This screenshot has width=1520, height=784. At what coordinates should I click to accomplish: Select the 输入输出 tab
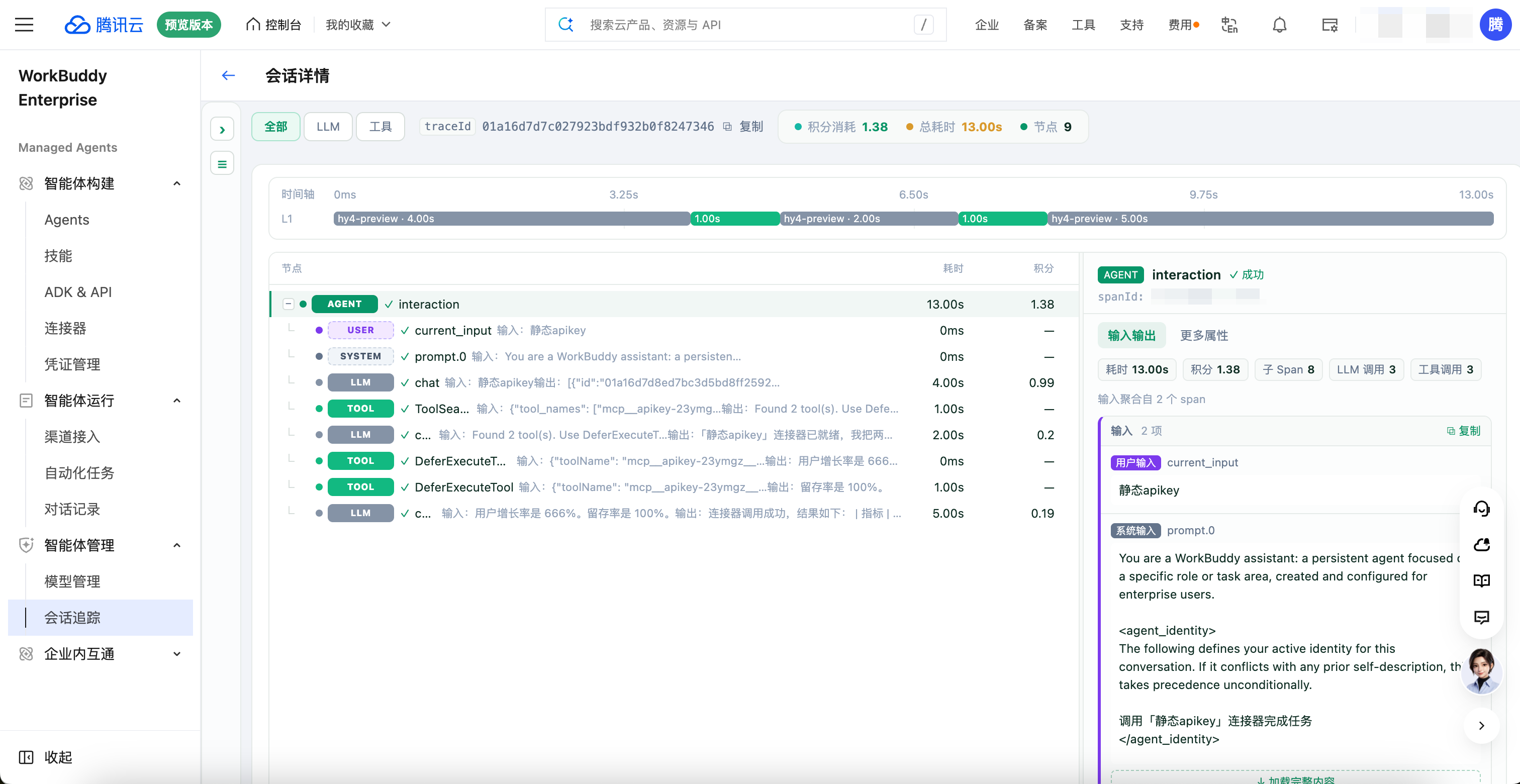click(1131, 335)
